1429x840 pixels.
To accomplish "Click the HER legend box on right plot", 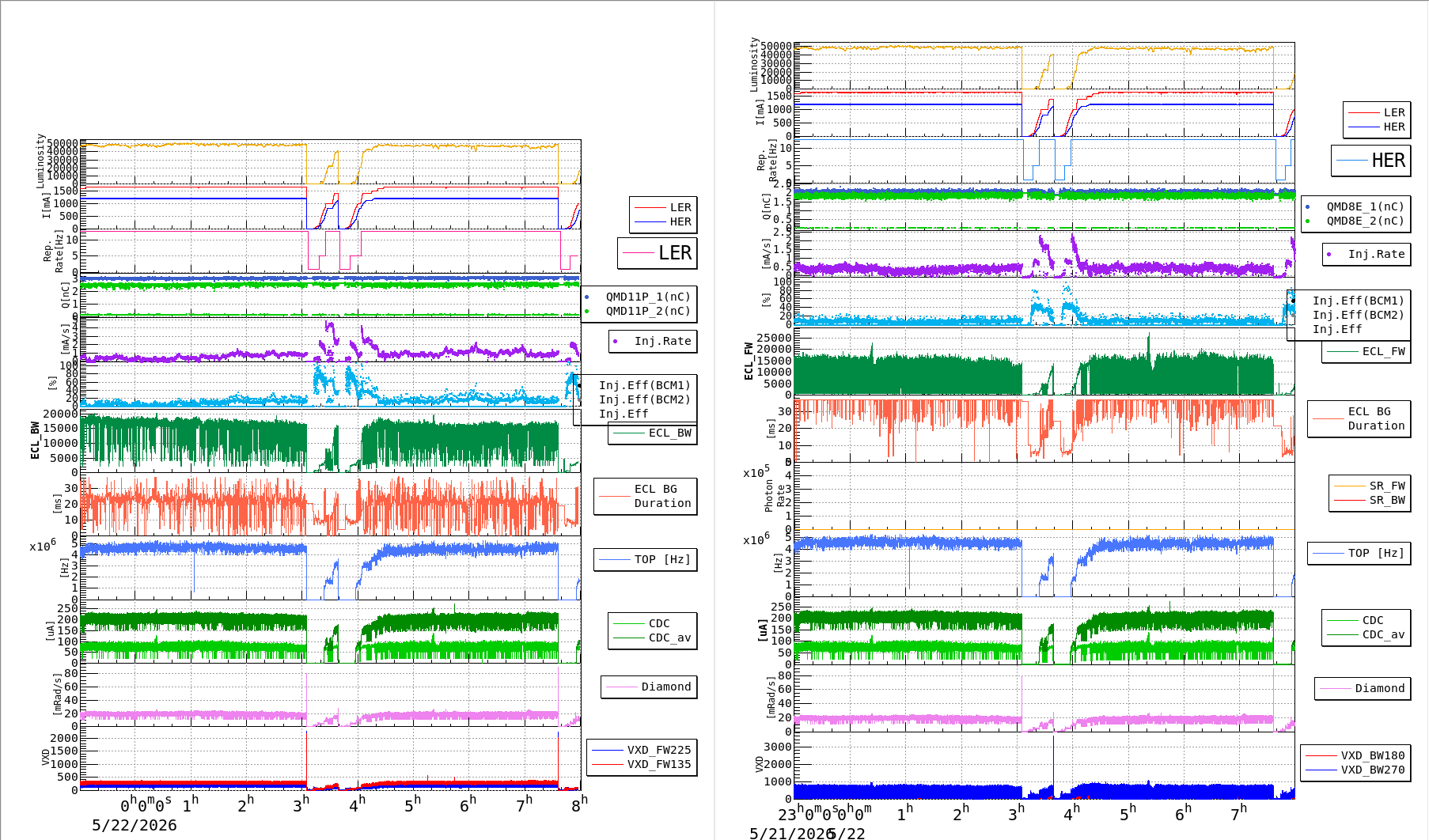I will (1371, 161).
